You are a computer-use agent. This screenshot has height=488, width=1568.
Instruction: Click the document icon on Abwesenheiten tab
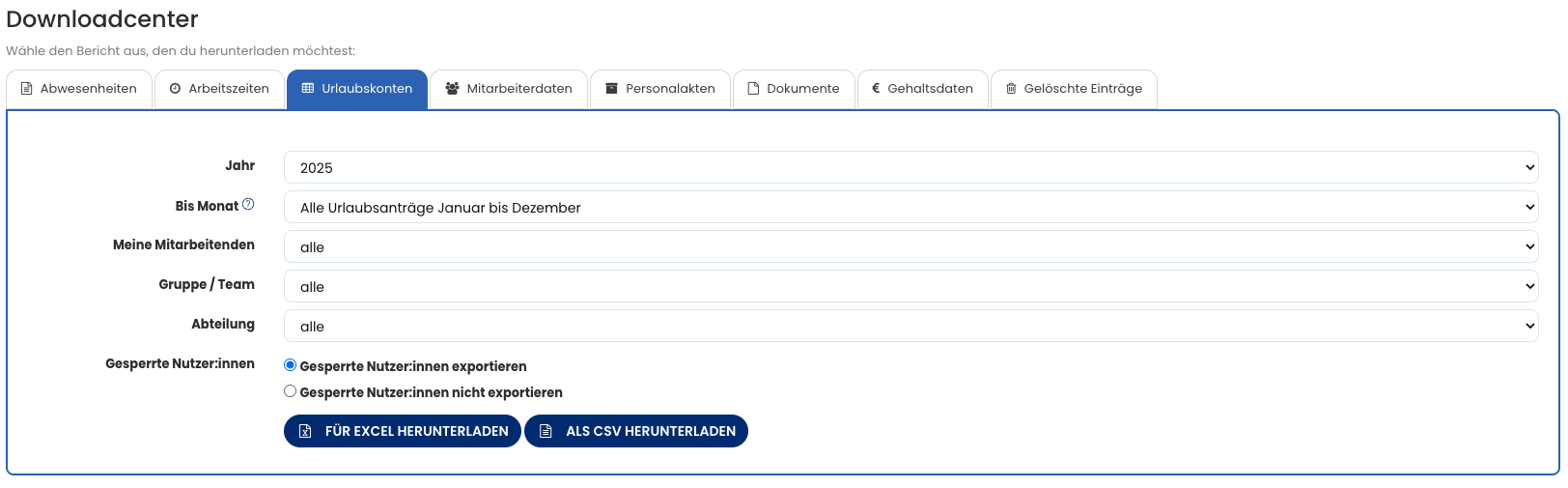pyautogui.click(x=27, y=89)
